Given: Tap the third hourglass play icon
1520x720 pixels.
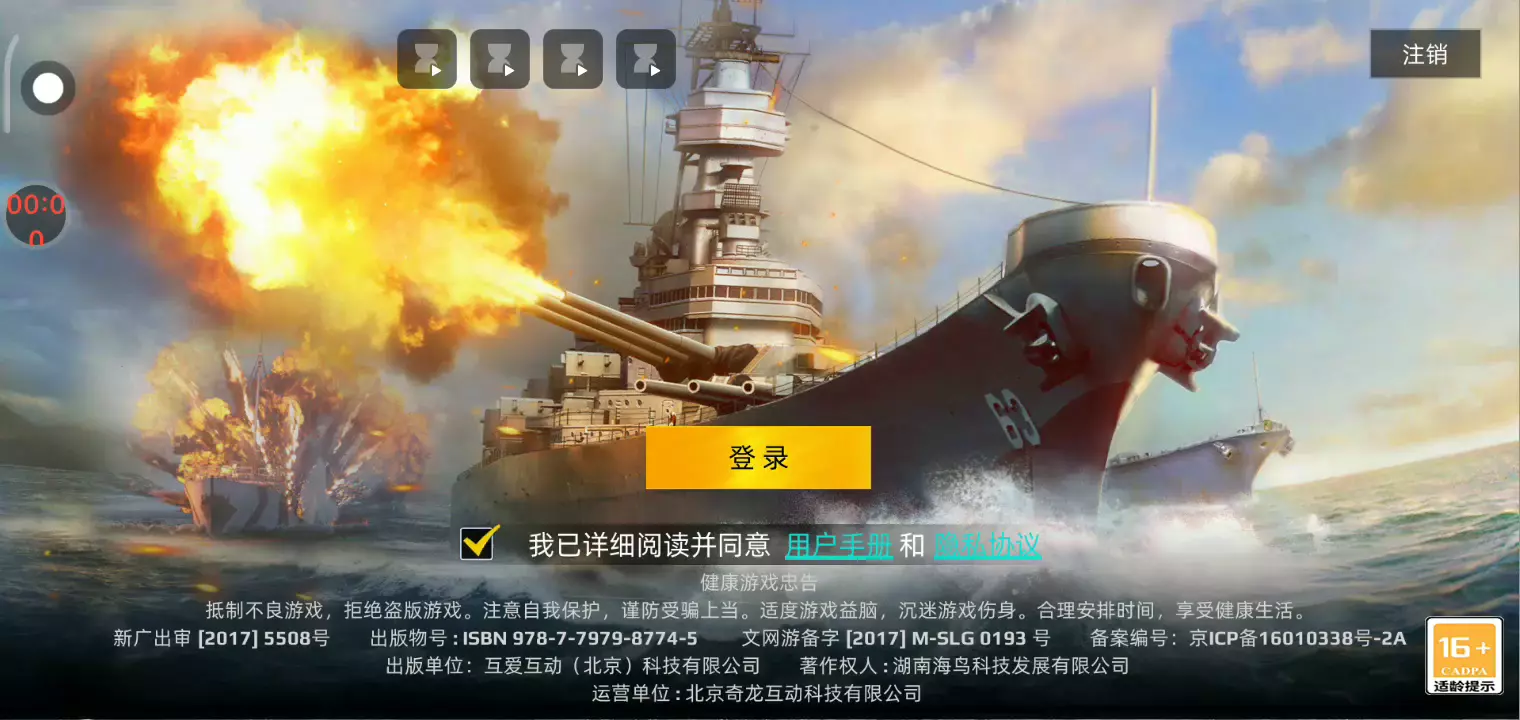Looking at the screenshot, I should tap(573, 59).
